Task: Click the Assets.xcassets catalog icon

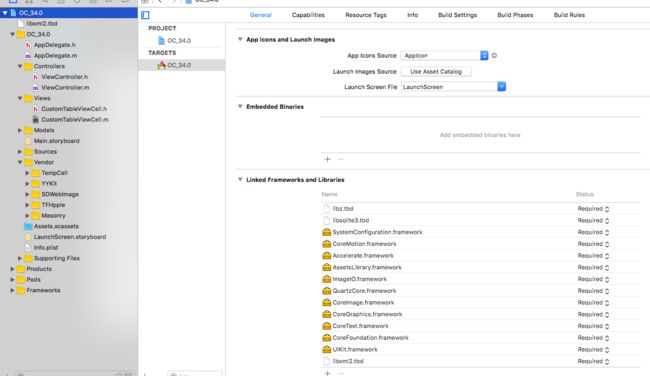Action: 28,226
